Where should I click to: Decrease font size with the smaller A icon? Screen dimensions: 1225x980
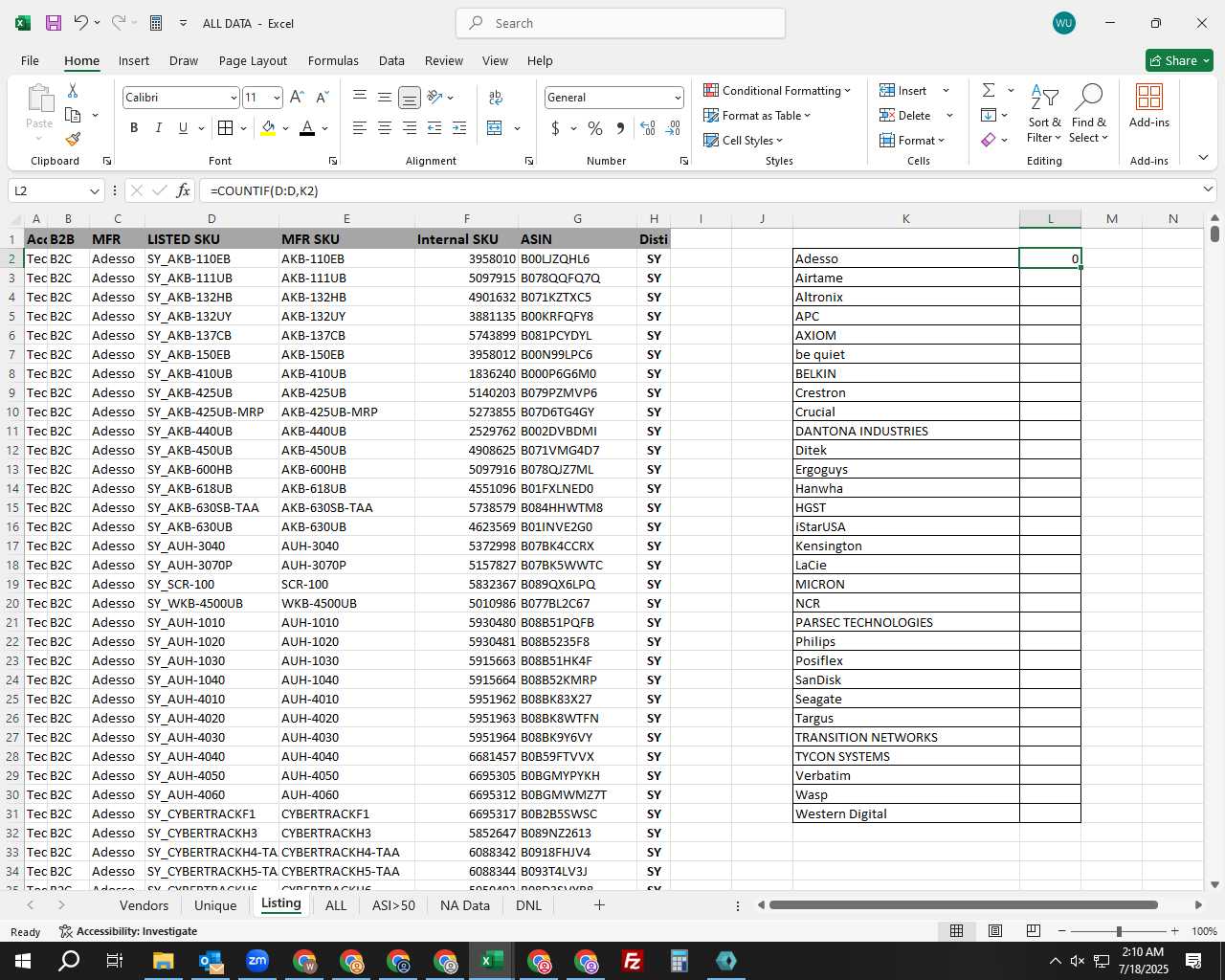pyautogui.click(x=322, y=98)
